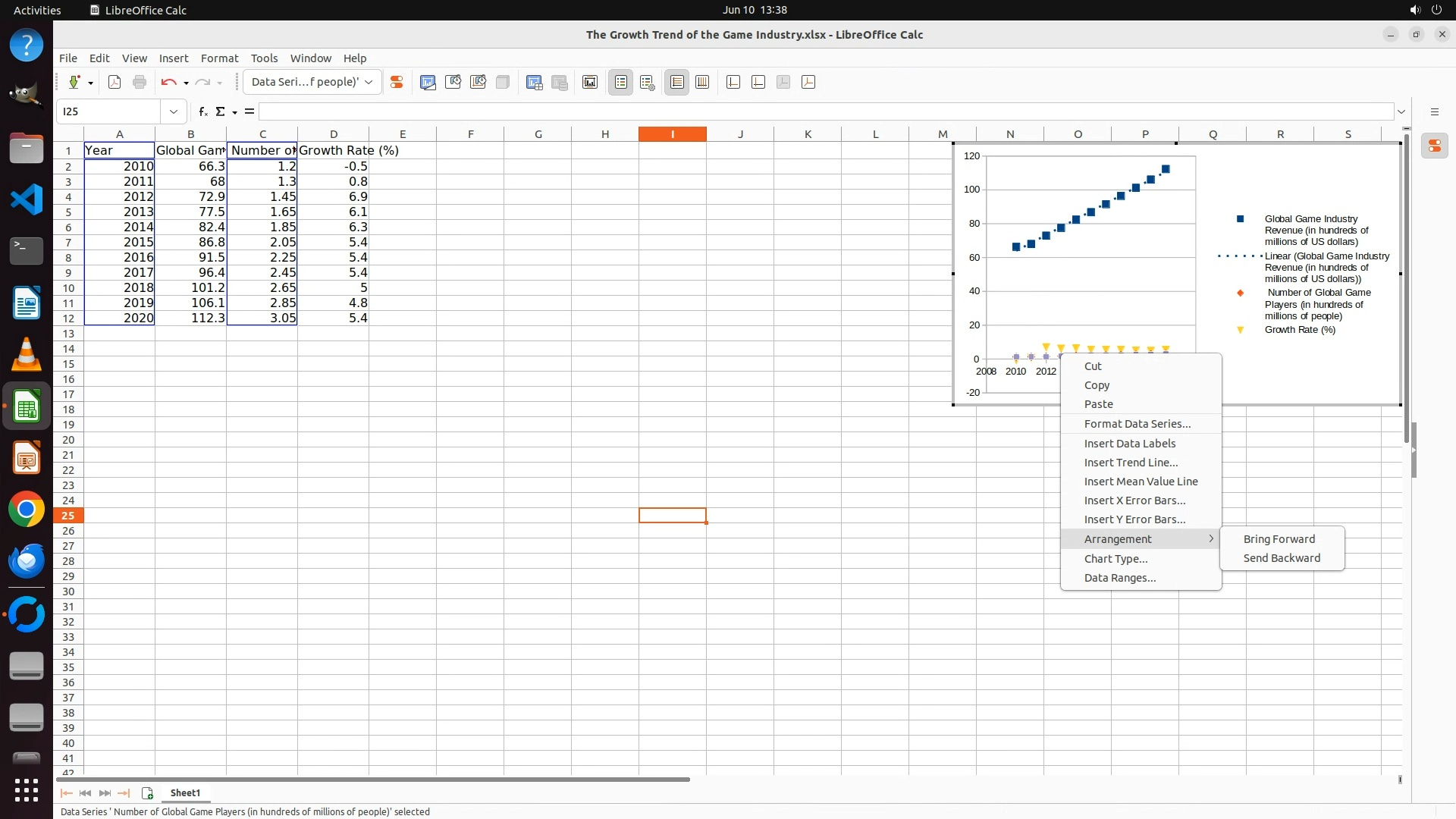Click the Titles toolbar icon
This screenshot has height=819, width=1456.
590,82
